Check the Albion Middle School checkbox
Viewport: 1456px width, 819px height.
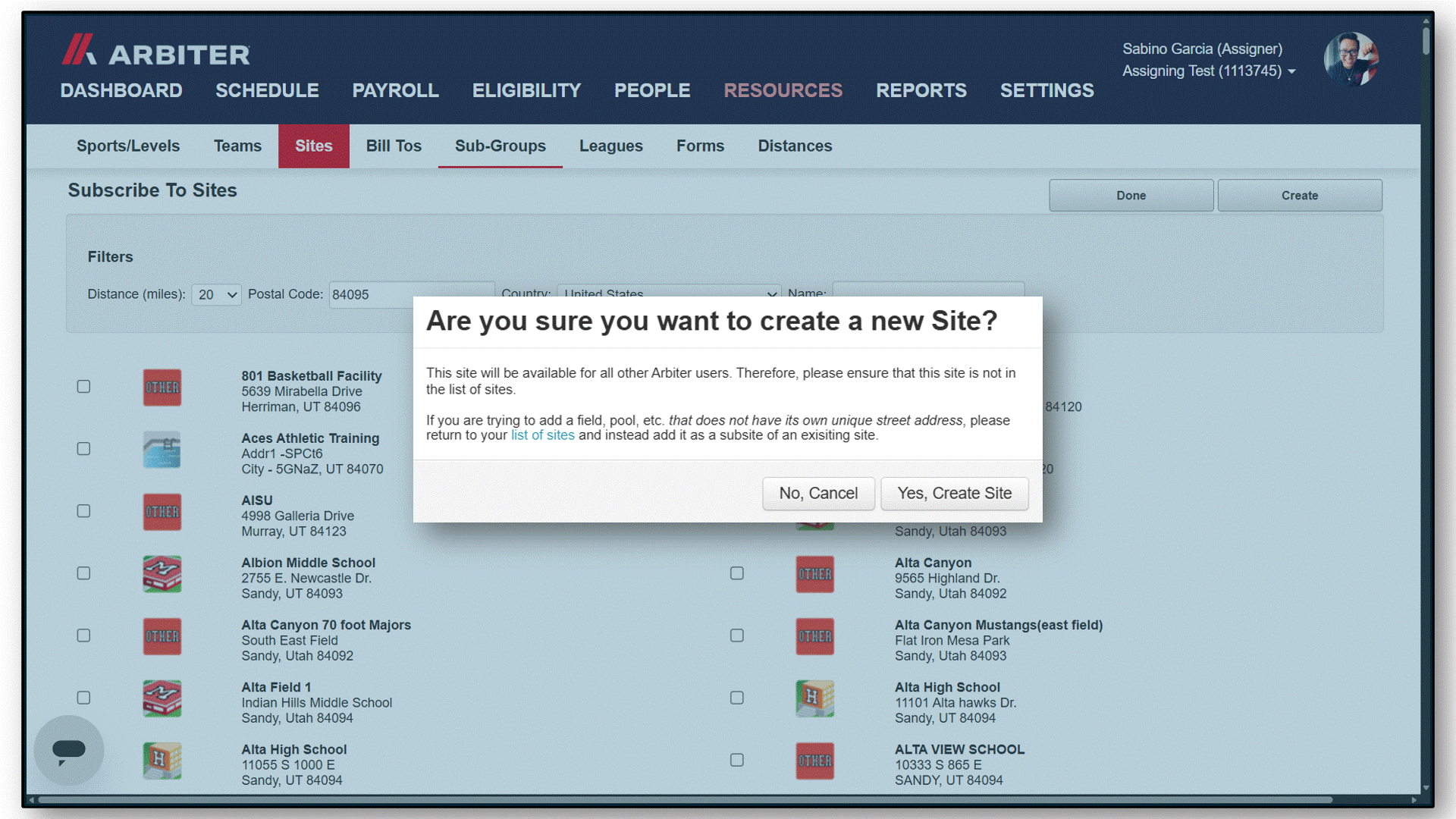pos(84,573)
